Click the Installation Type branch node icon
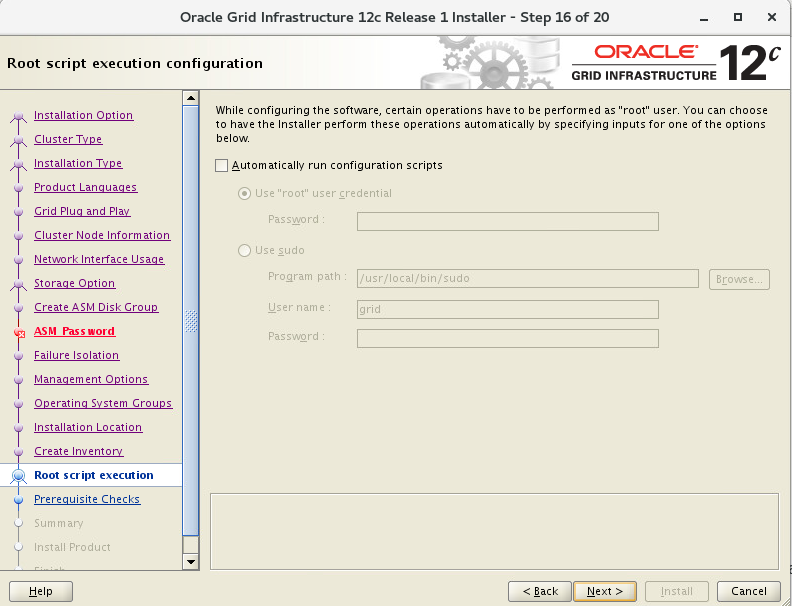792x606 pixels. pyautogui.click(x=19, y=165)
